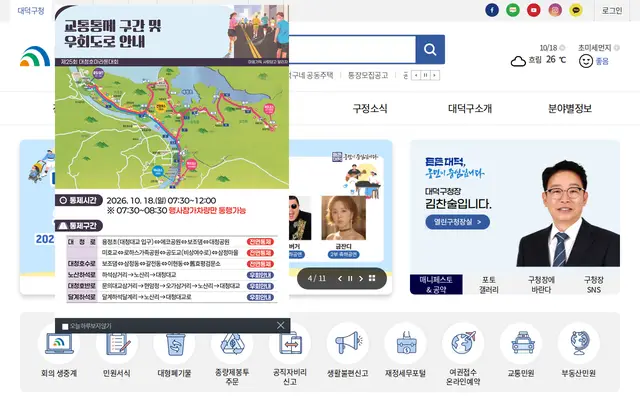Select the 구청장에 바란다 tab

[x=541, y=284]
